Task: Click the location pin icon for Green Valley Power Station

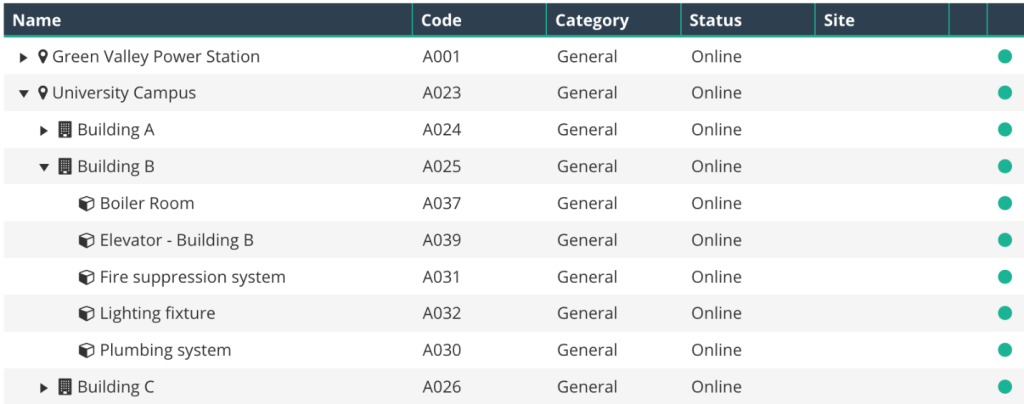Action: [x=43, y=57]
